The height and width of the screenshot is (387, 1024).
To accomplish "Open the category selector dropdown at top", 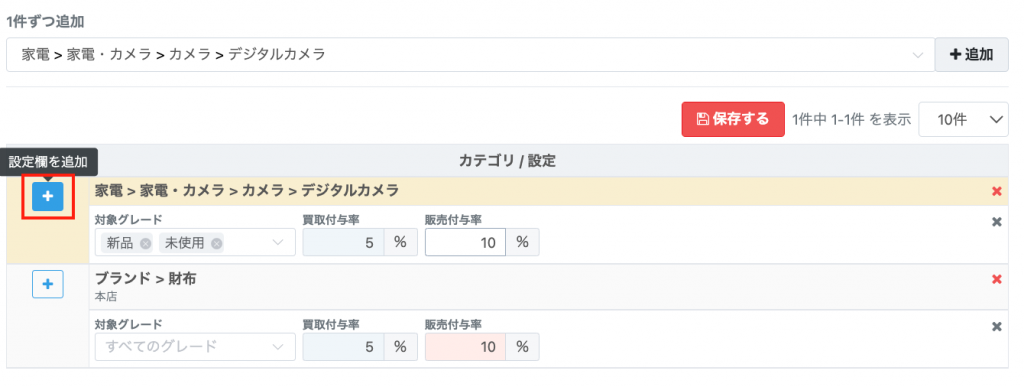I will (471, 55).
